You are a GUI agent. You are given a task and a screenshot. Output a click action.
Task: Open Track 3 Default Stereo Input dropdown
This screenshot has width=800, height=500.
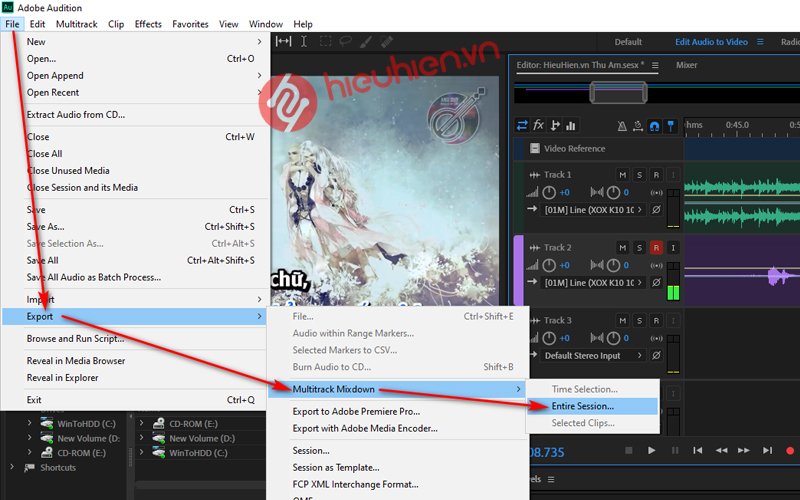593,356
